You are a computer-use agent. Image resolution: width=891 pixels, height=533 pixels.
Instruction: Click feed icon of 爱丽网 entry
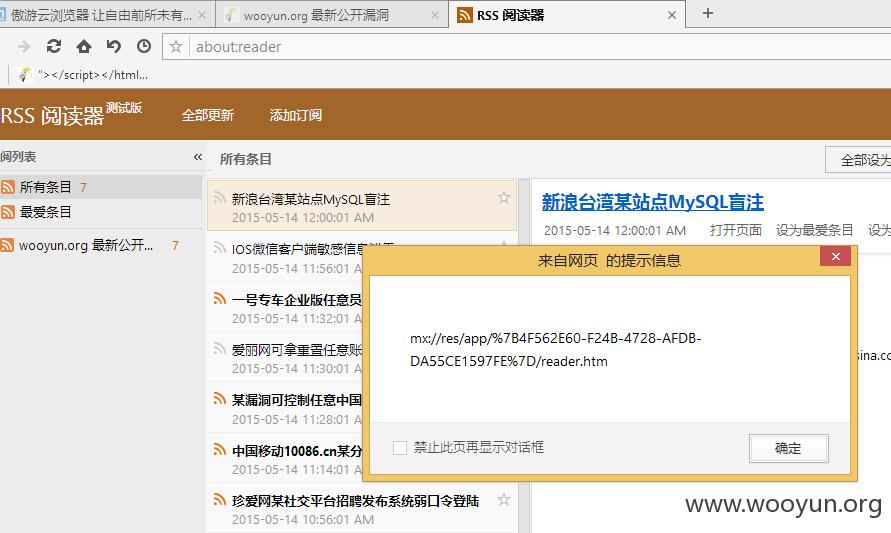(219, 348)
